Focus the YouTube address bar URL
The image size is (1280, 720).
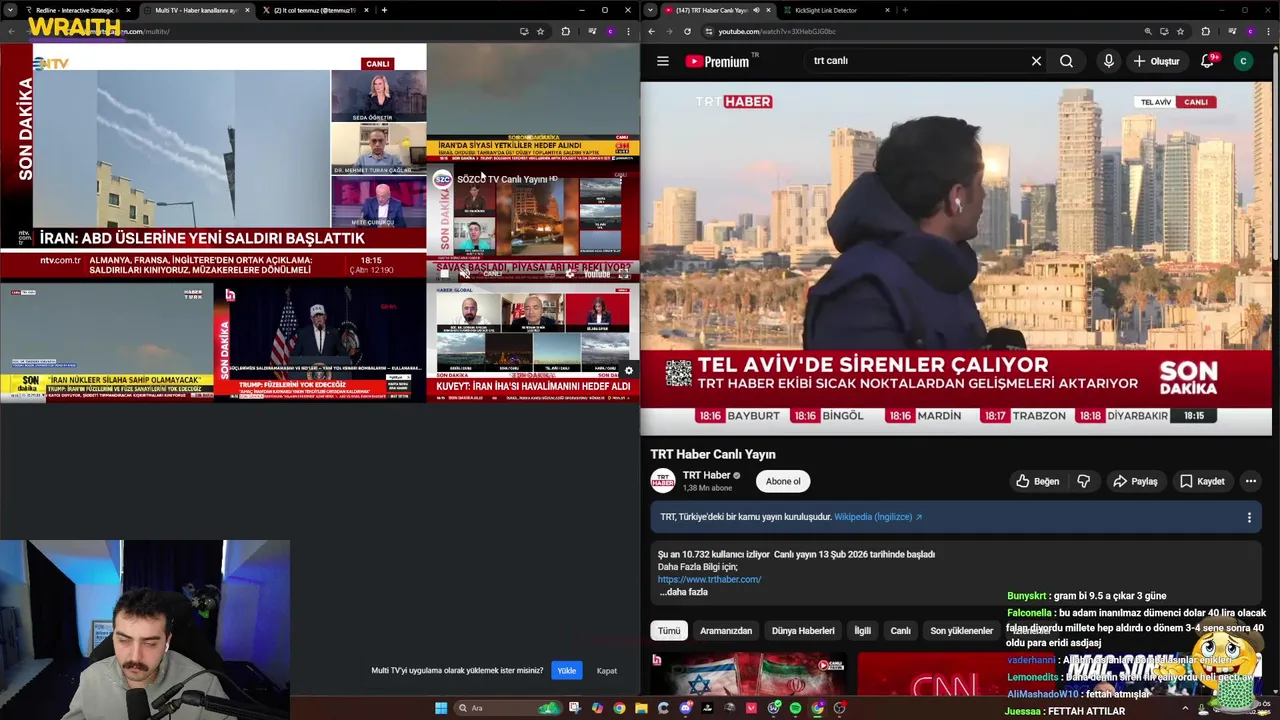(x=777, y=31)
